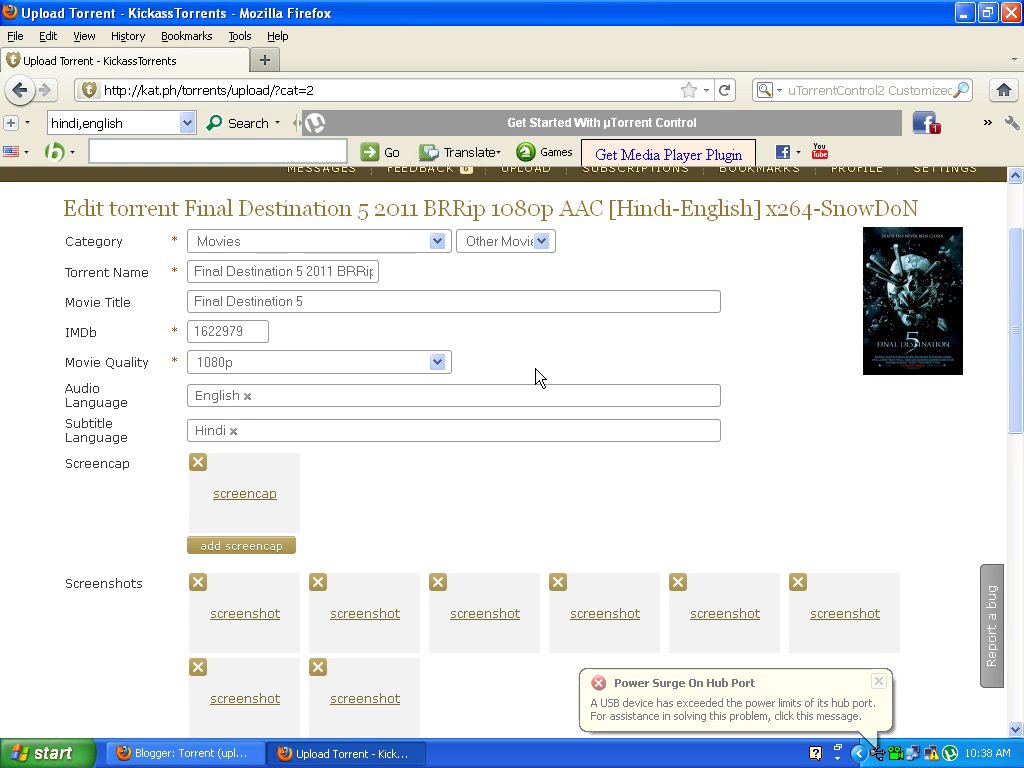Screen dimensions: 1024x768
Task: Open the green Games toolbar icon
Action: tap(544, 152)
